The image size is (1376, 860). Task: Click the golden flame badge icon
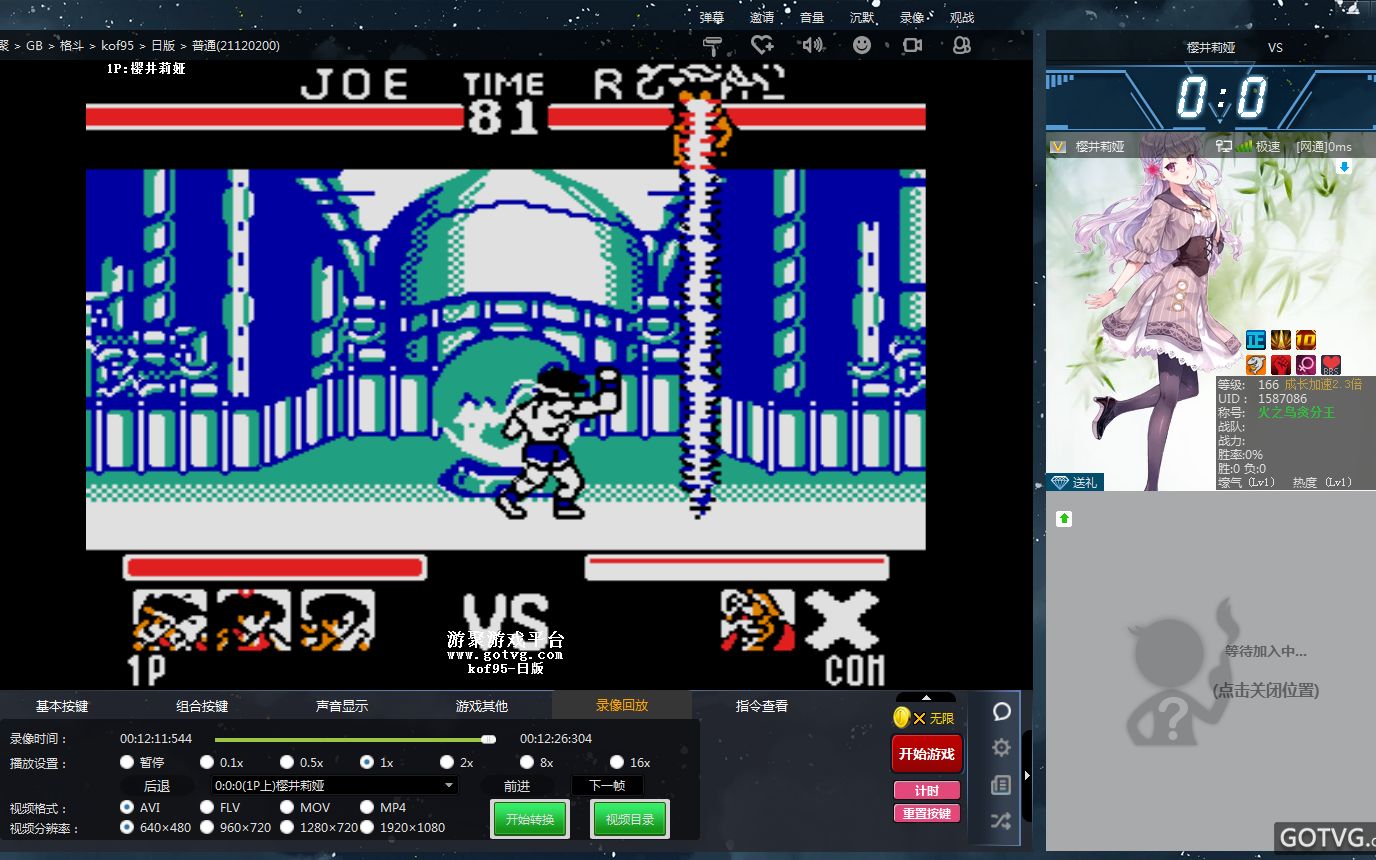click(1281, 340)
